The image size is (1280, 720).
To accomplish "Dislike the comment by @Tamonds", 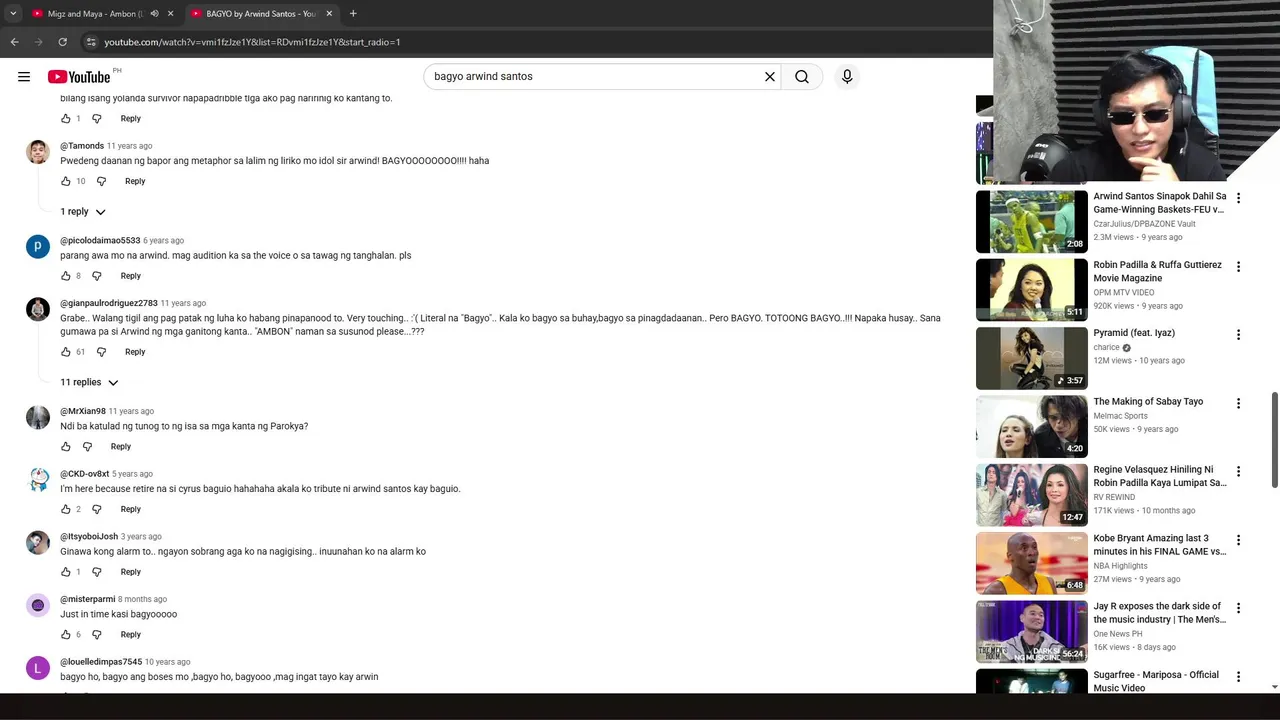I will 101,181.
